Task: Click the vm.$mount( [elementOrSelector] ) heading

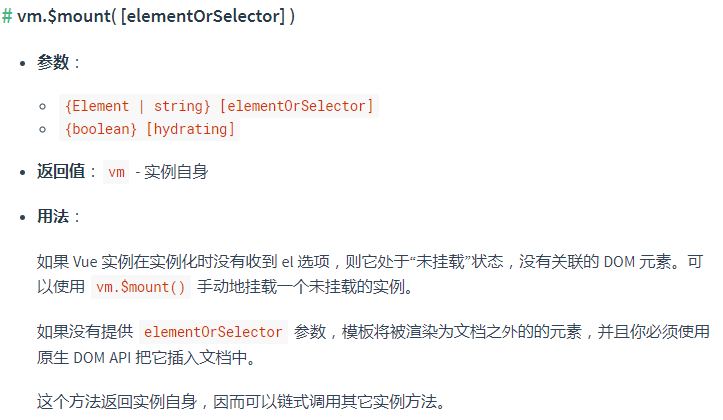Action: pos(156,18)
